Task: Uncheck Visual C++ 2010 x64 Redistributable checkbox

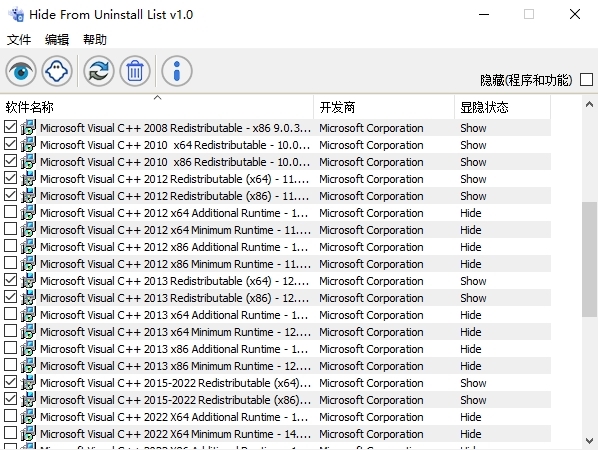Action: tap(10, 144)
